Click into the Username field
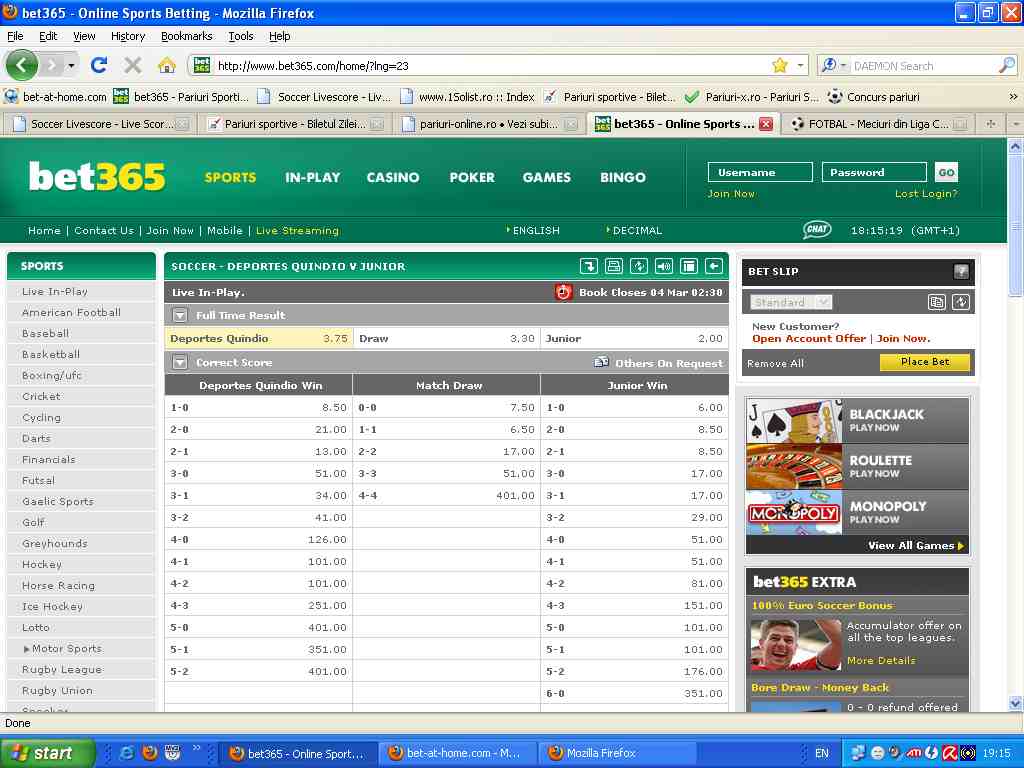This screenshot has height=768, width=1024. [x=760, y=172]
